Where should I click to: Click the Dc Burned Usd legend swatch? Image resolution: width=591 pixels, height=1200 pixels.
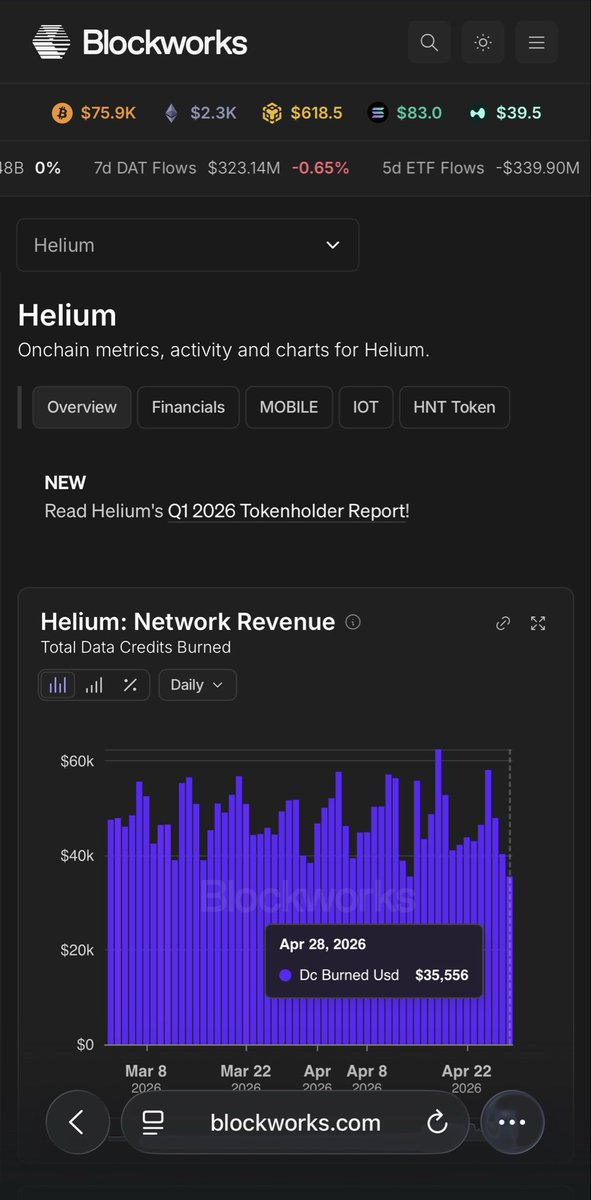point(286,975)
